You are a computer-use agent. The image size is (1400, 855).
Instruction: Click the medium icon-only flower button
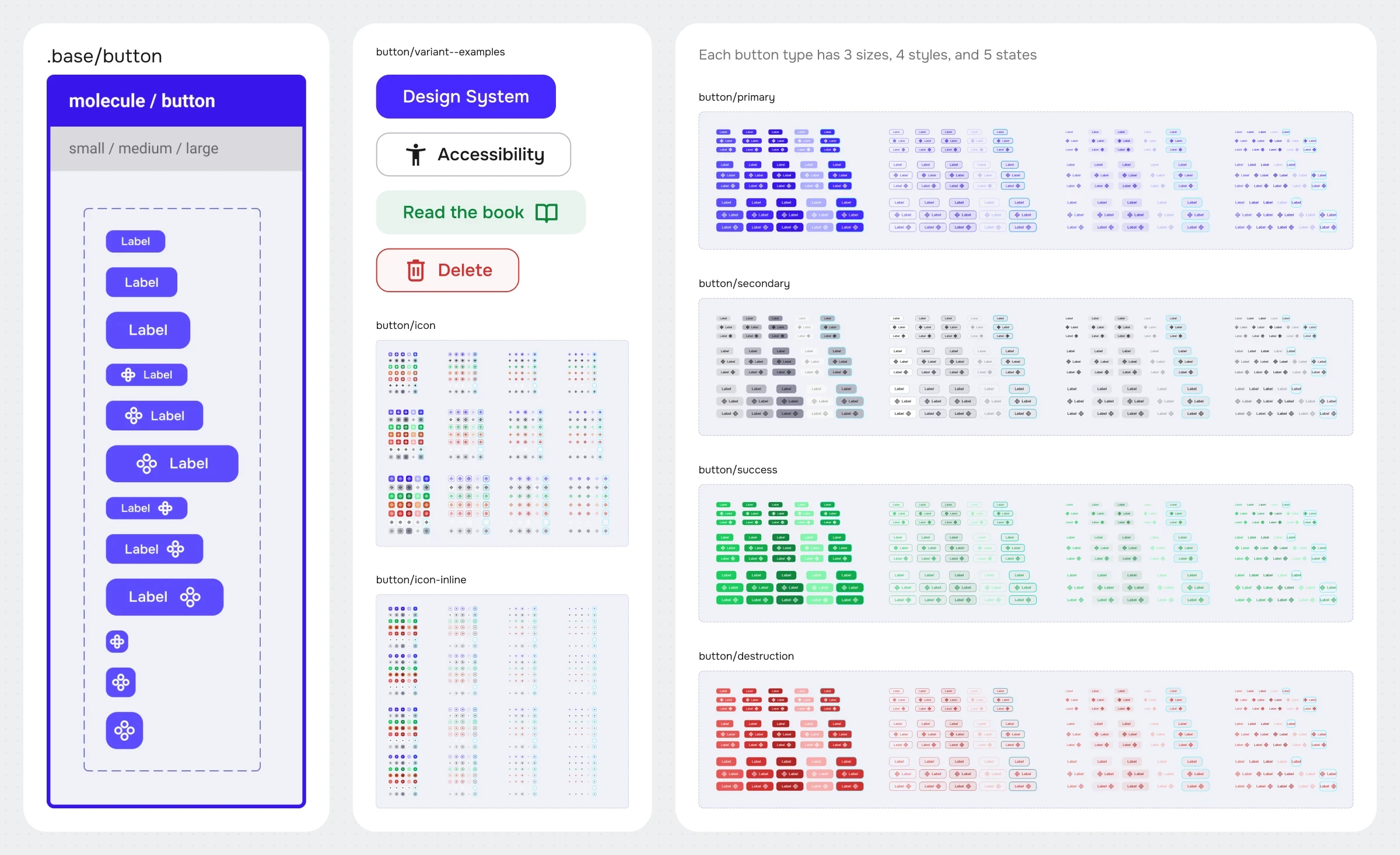(x=121, y=682)
